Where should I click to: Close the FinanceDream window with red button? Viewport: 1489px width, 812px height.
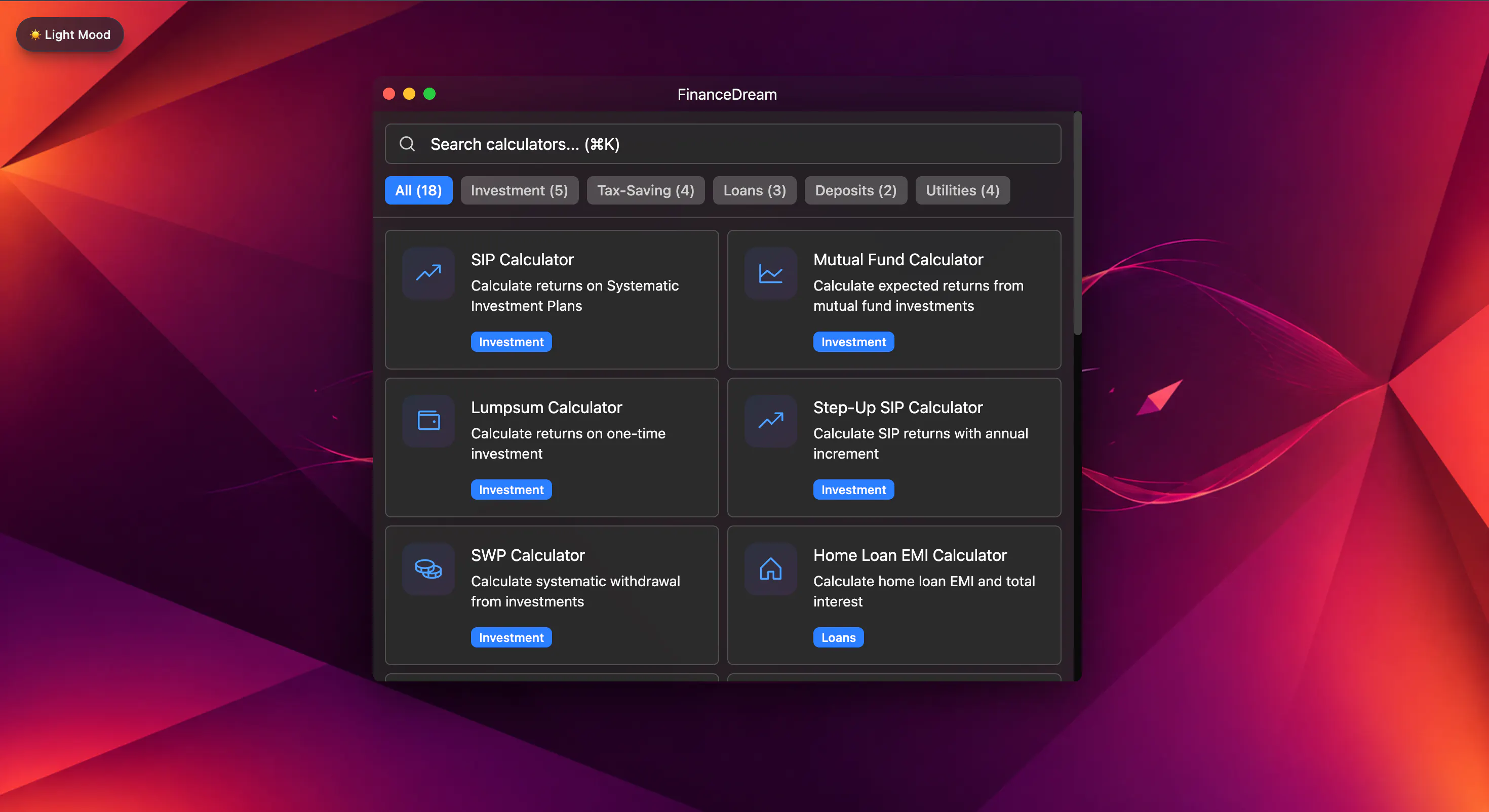tap(389, 94)
